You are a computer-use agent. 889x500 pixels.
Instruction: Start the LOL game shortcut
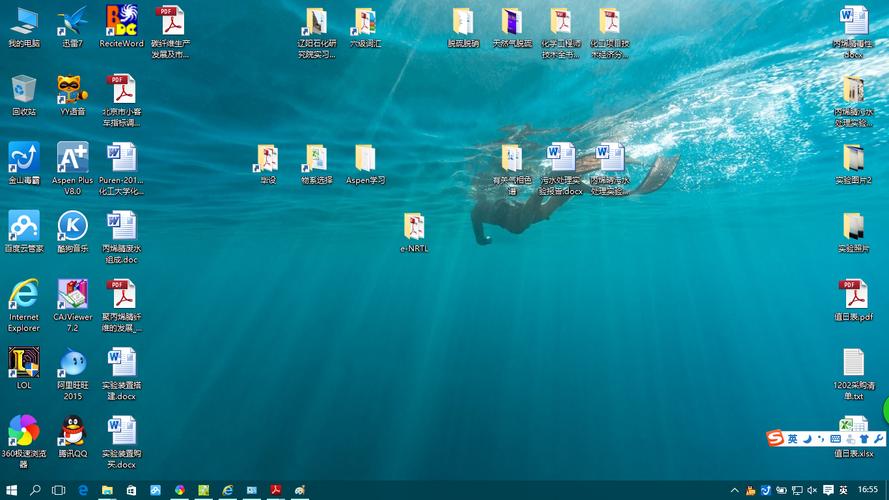(x=24, y=368)
